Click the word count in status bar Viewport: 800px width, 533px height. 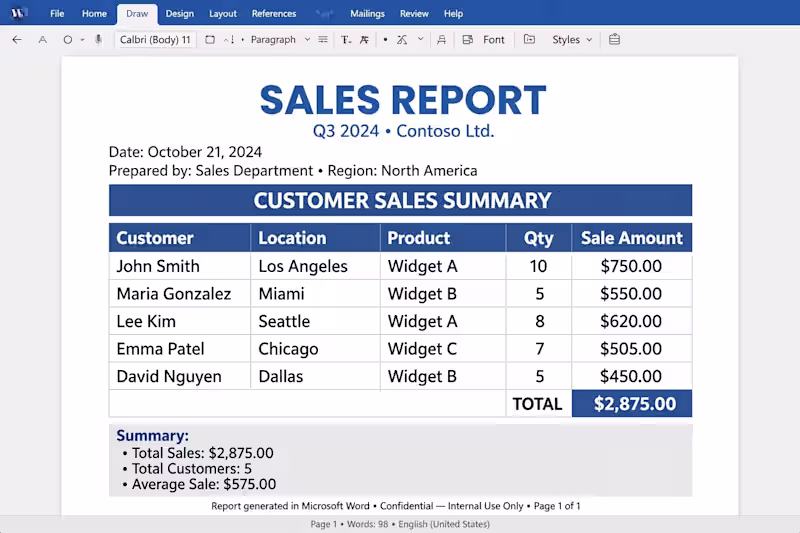pos(367,524)
